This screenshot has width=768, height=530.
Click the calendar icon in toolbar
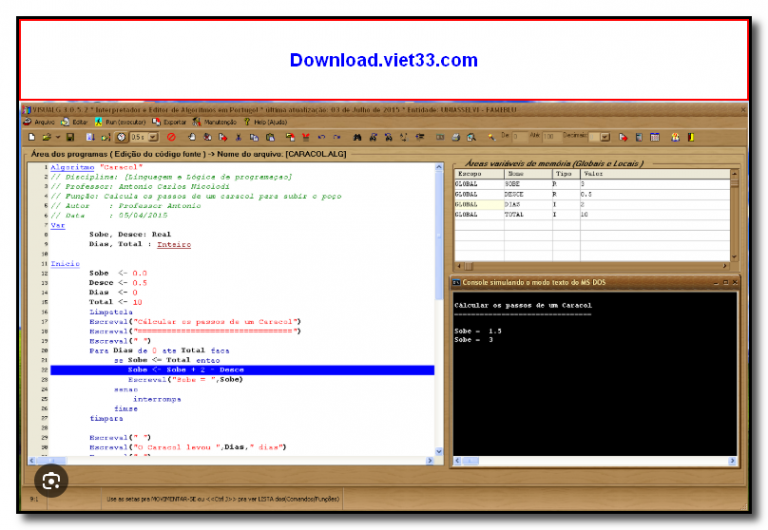[x=655, y=136]
